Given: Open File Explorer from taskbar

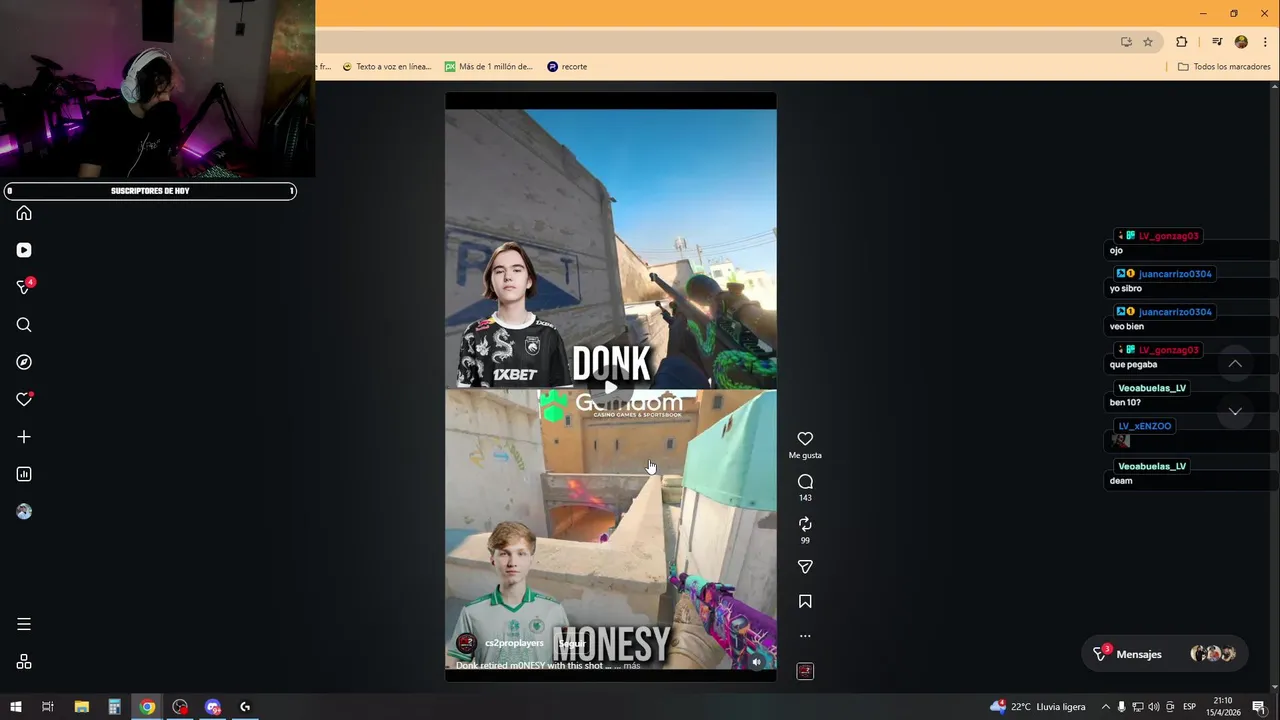Looking at the screenshot, I should pos(82,707).
